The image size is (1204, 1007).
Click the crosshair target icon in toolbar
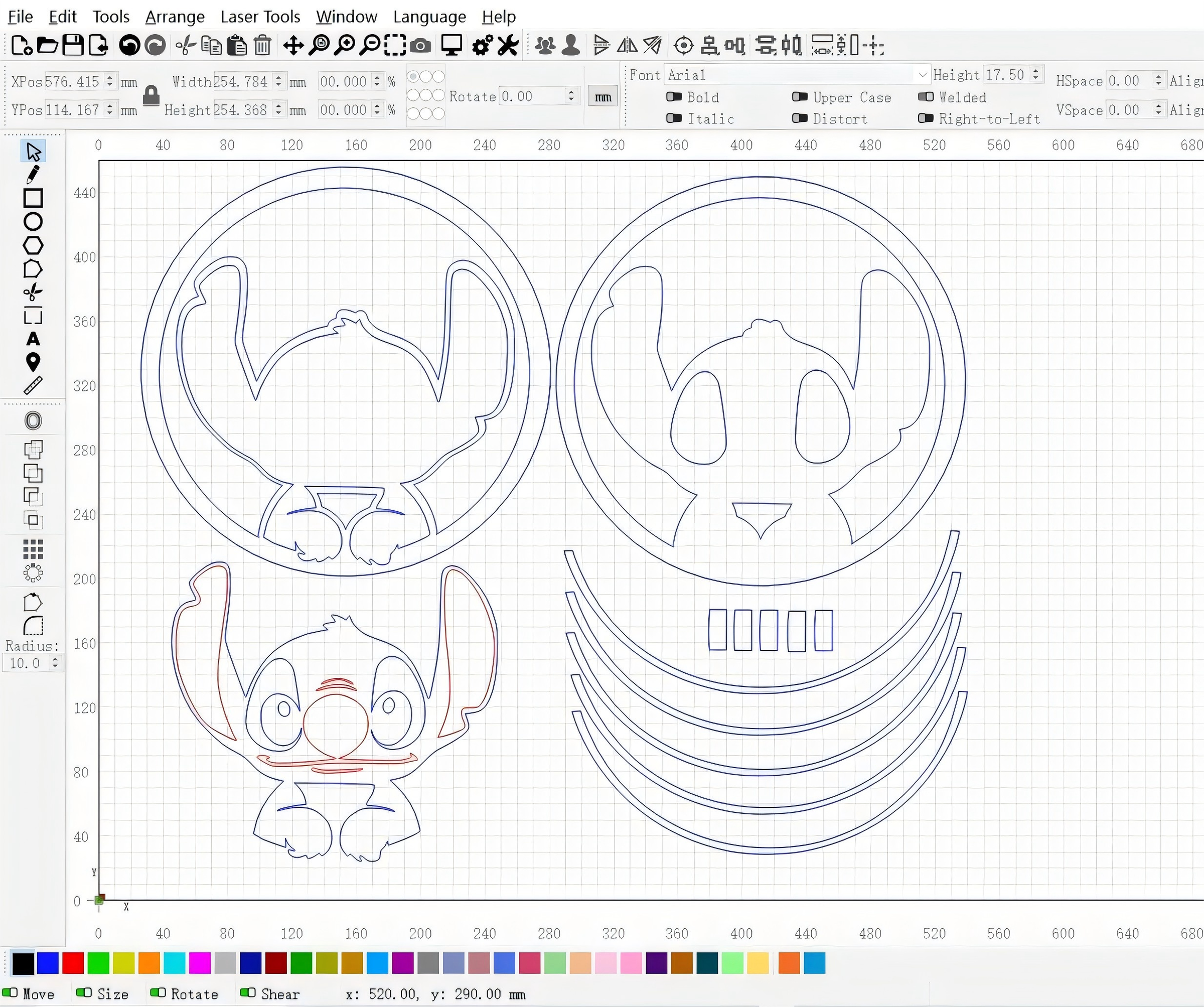pos(683,45)
